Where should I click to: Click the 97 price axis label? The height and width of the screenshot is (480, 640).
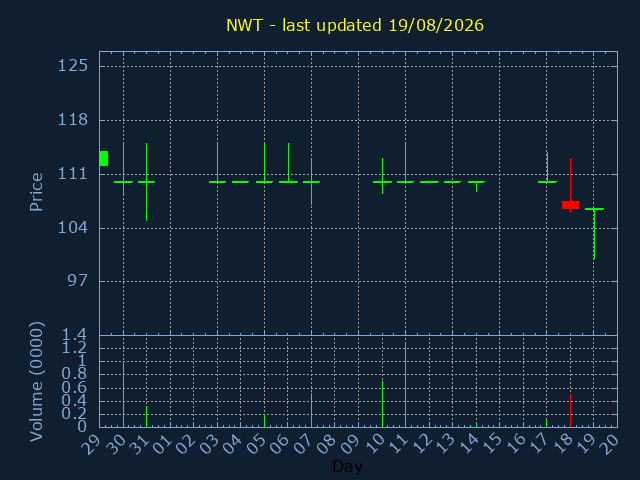pos(78,281)
